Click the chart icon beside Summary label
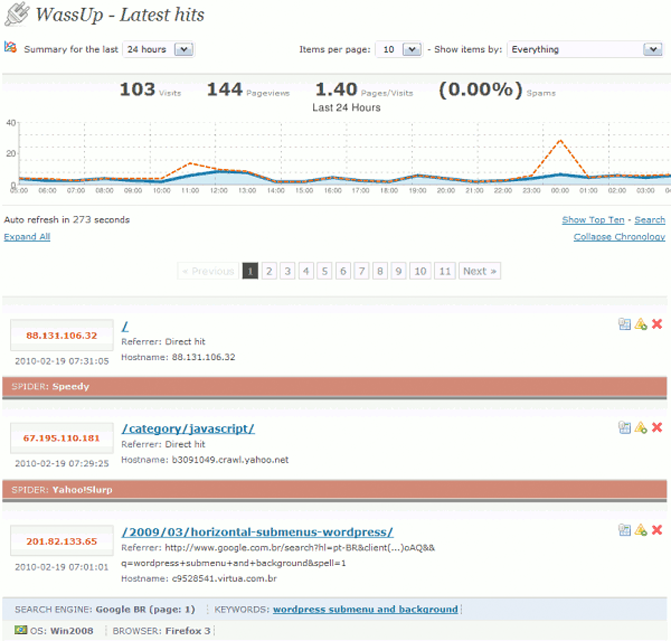Screen dimensions: 671x641 pos(10,47)
